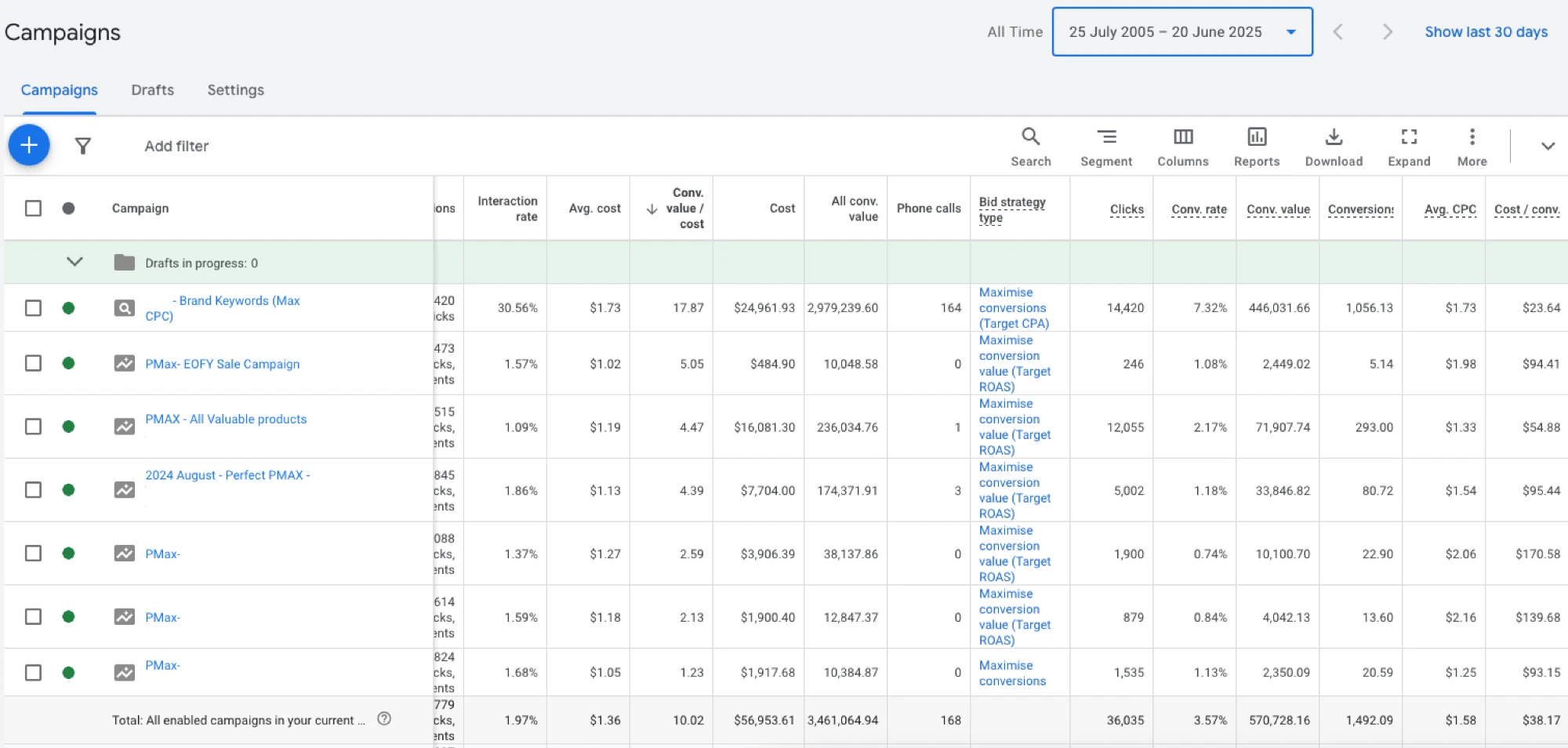Select the 2024 August - Perfect PMAX checkbox
The height and width of the screenshot is (748, 1568).
(x=33, y=490)
